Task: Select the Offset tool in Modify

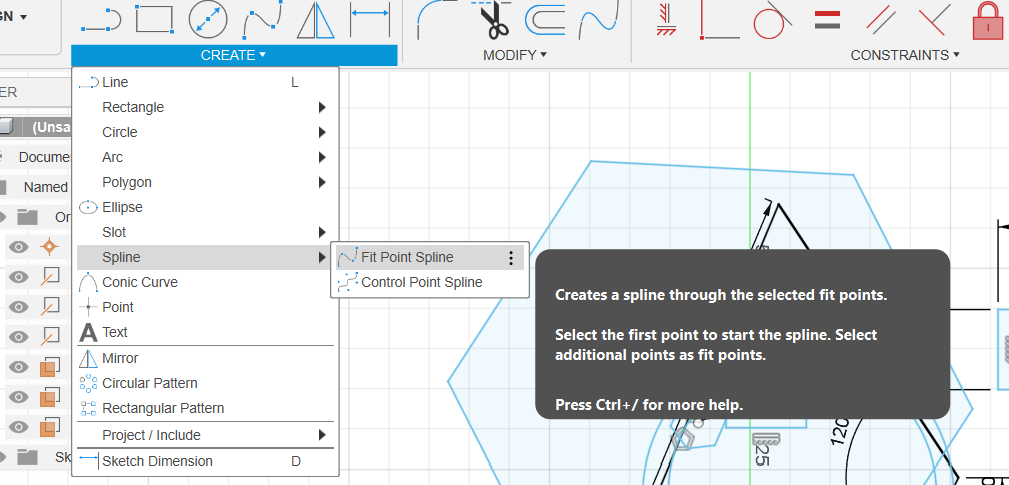Action: (x=545, y=19)
